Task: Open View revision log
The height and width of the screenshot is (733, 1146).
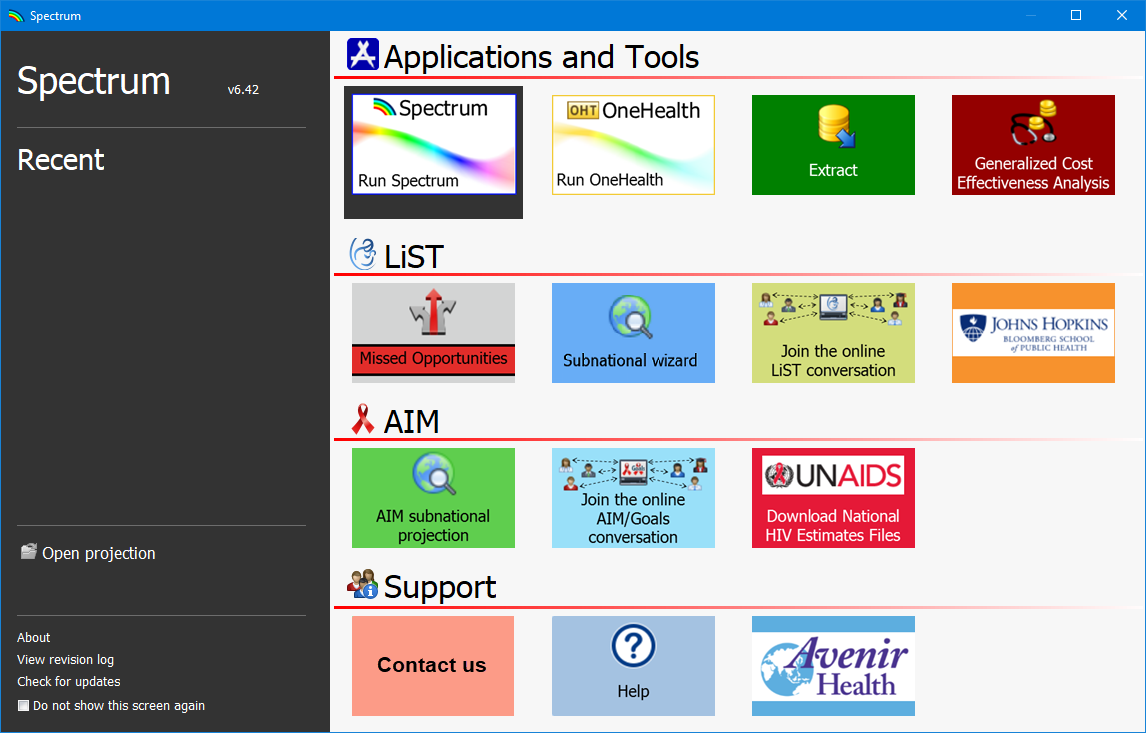Action: point(66,659)
